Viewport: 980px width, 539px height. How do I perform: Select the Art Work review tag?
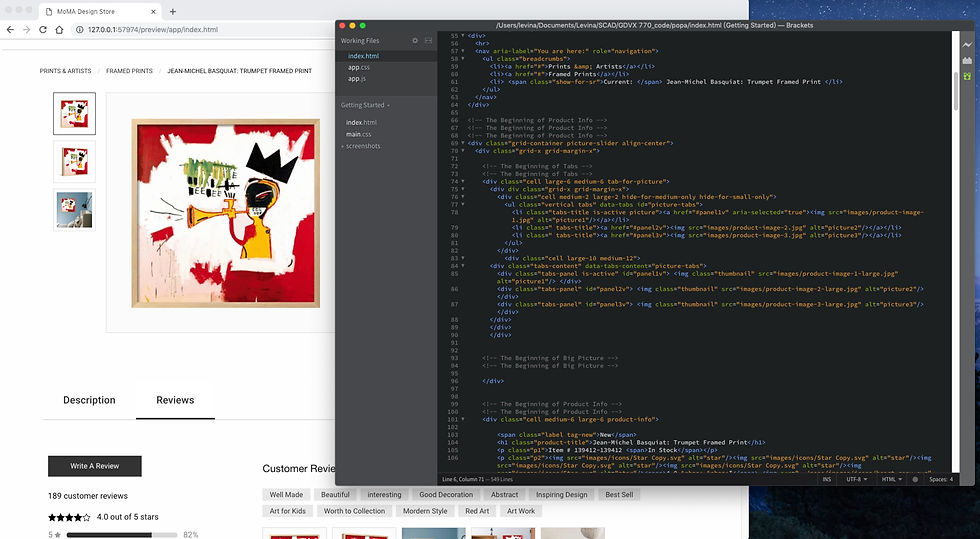click(x=521, y=511)
